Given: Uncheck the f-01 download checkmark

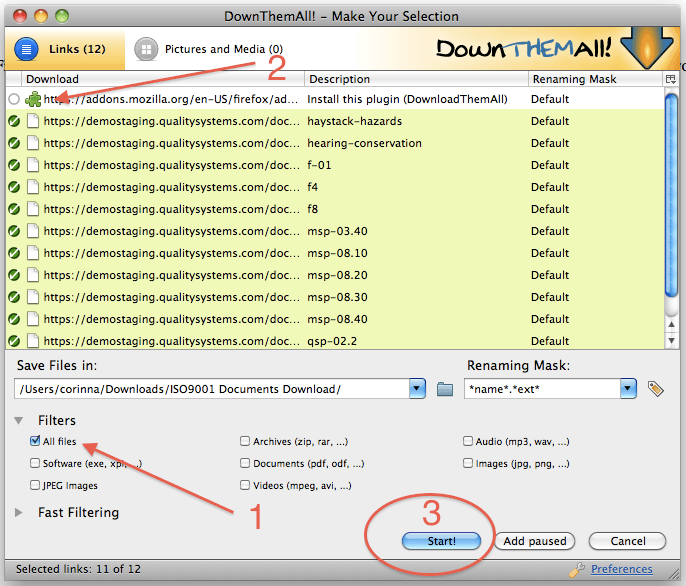Looking at the screenshot, I should tap(14, 165).
